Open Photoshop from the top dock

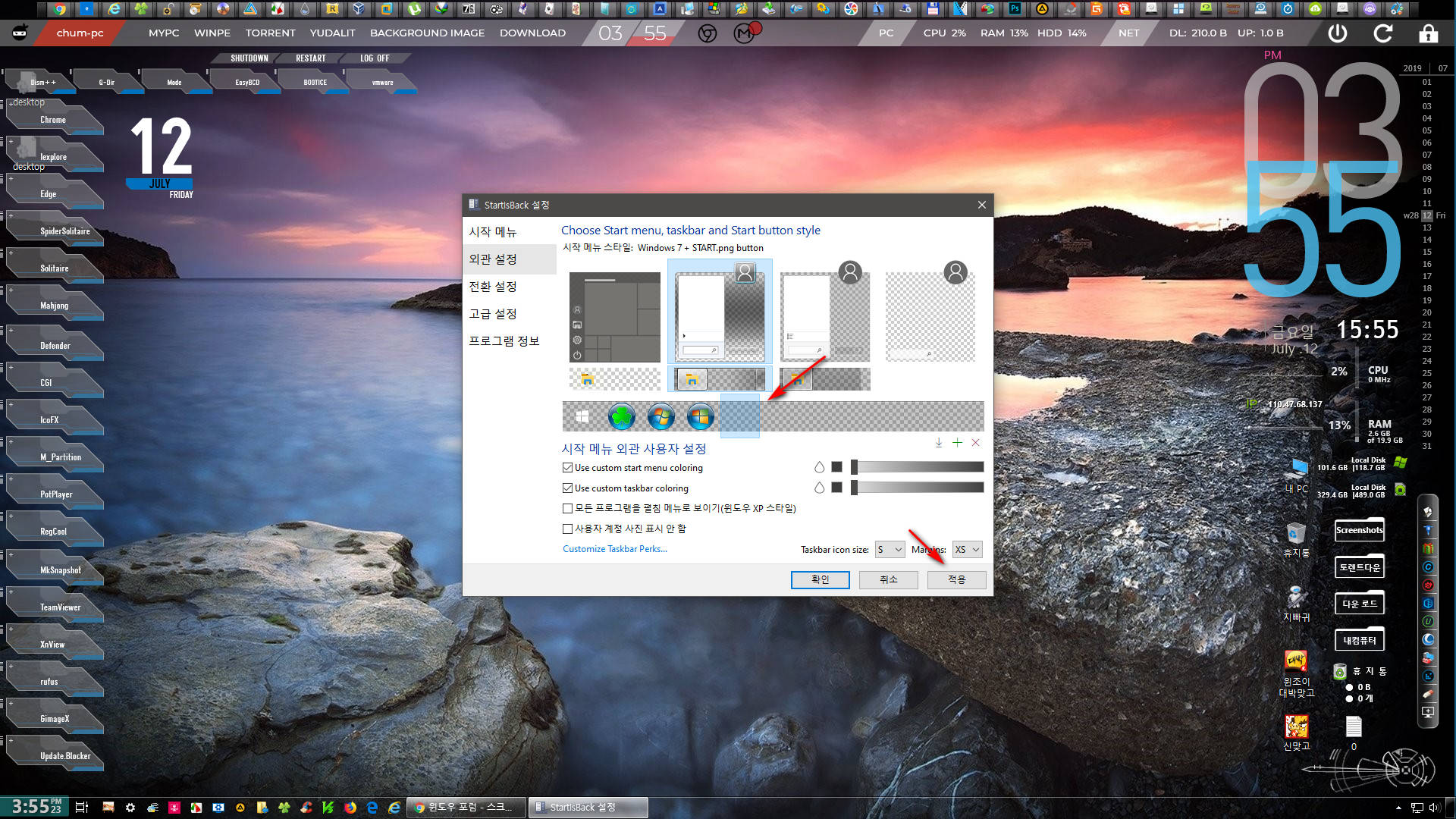click(x=1015, y=9)
